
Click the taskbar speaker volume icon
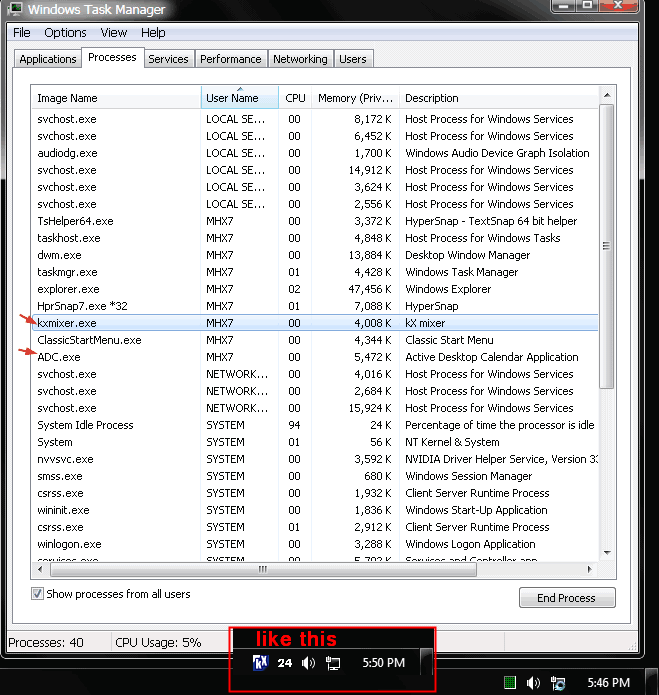(533, 683)
